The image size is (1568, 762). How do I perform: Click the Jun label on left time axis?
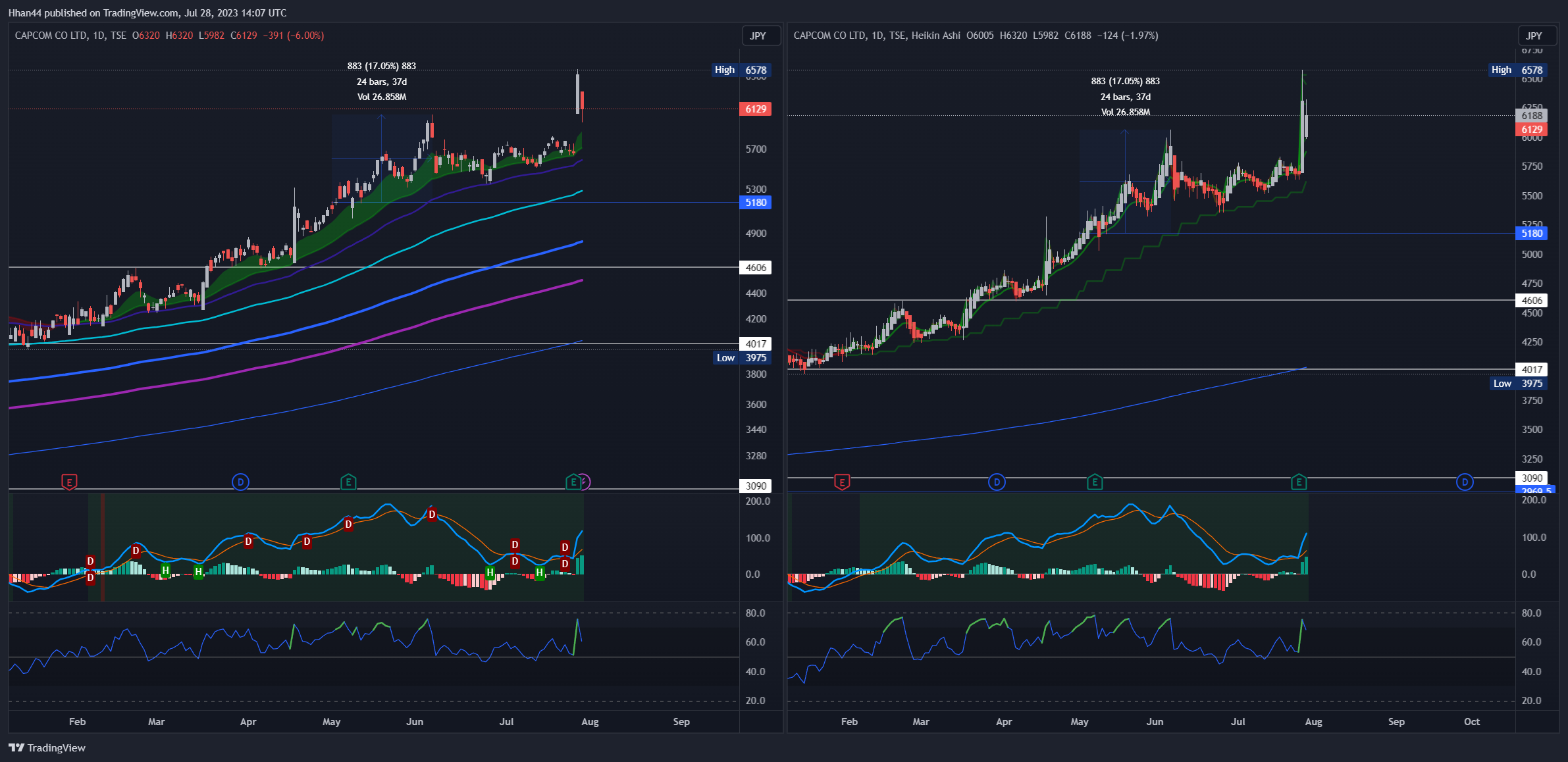[415, 722]
